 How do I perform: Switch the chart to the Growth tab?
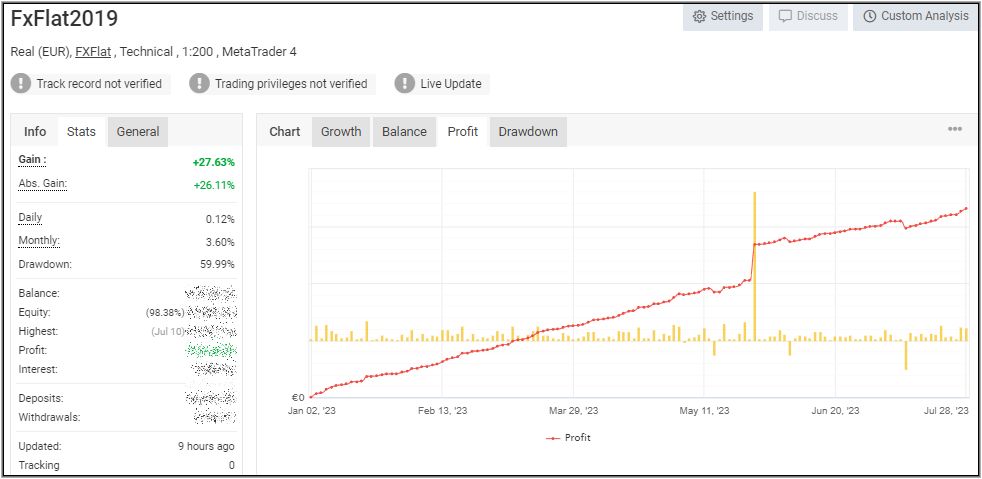tap(341, 131)
